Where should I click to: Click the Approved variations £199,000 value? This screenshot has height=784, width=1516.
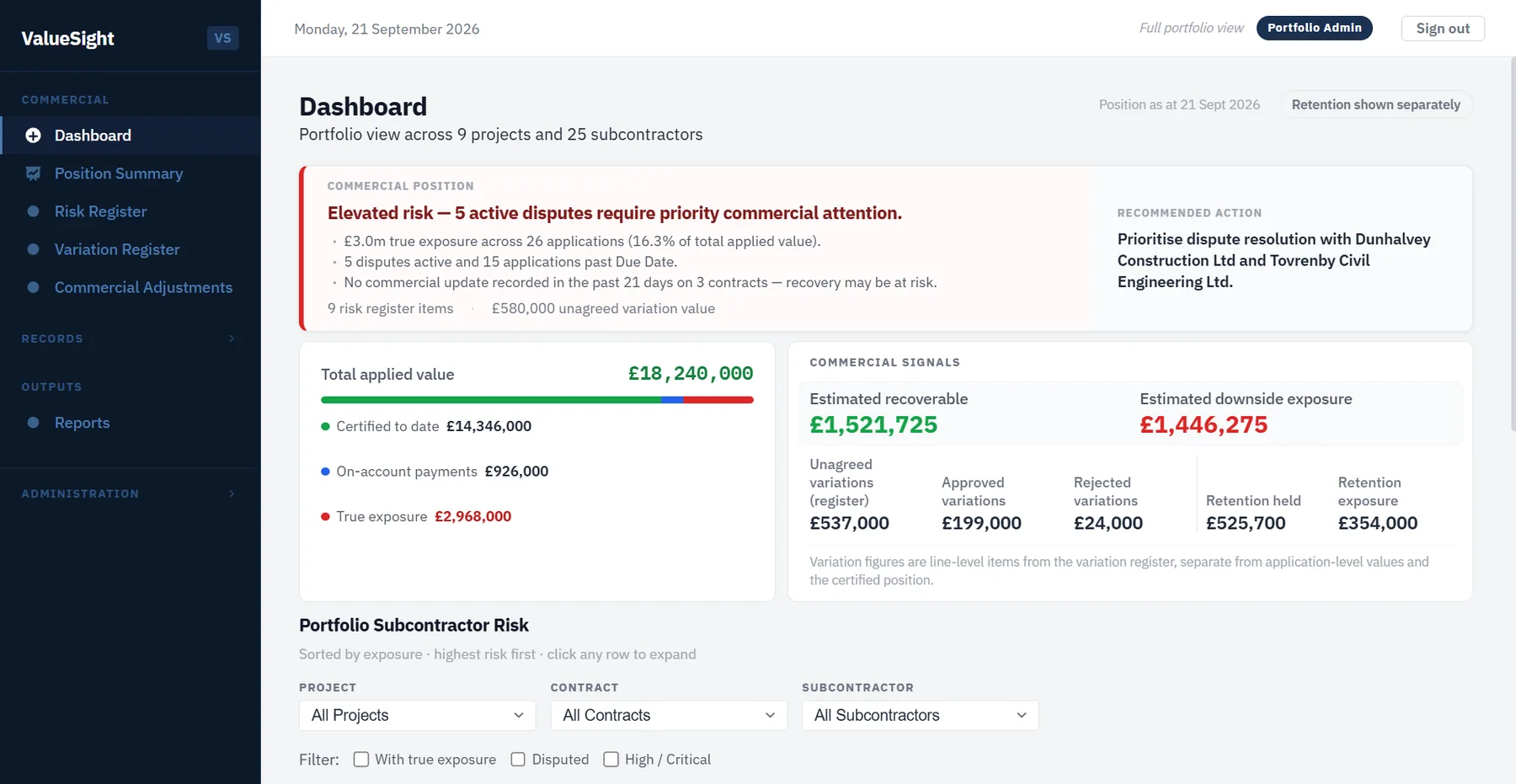pos(981,523)
